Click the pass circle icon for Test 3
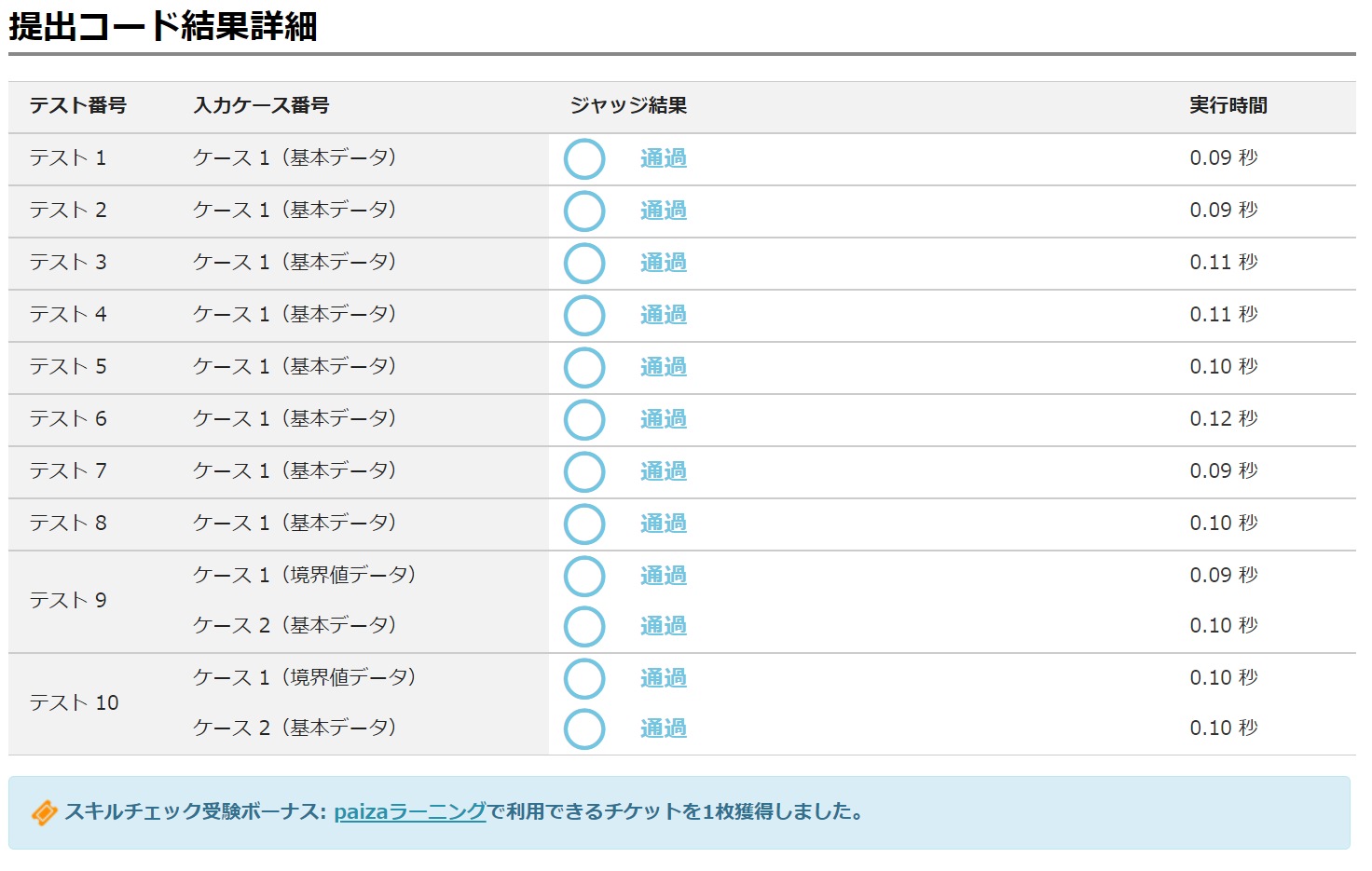 click(x=584, y=264)
